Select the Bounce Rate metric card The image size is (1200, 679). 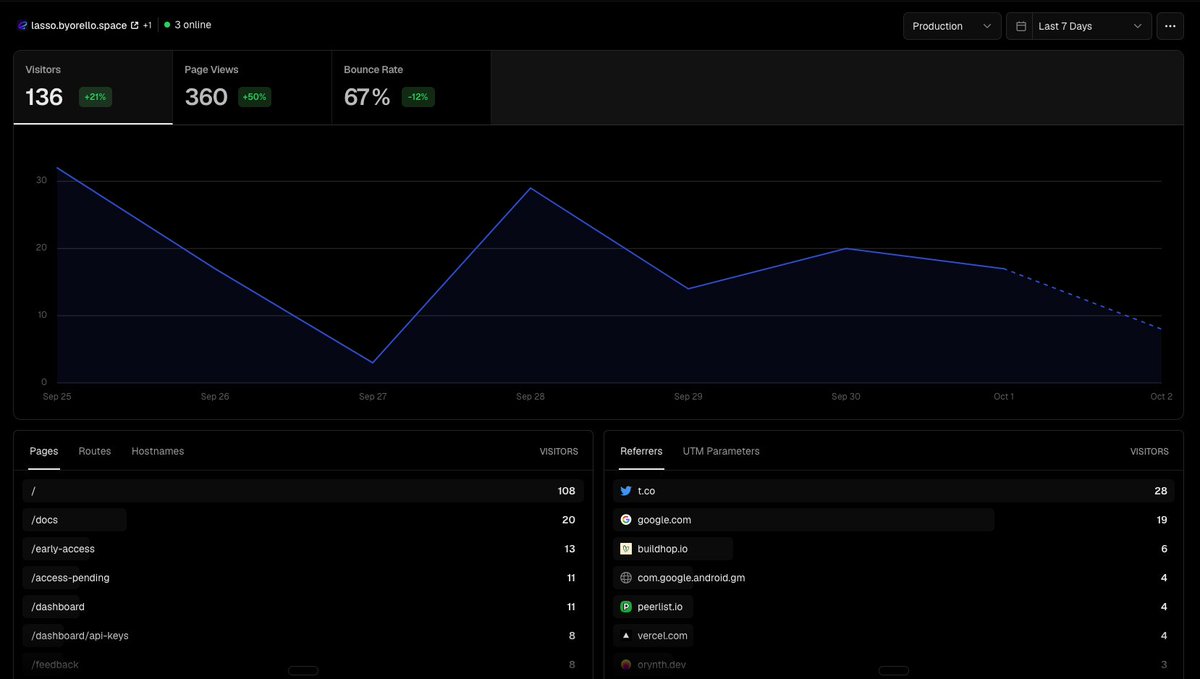(x=411, y=88)
